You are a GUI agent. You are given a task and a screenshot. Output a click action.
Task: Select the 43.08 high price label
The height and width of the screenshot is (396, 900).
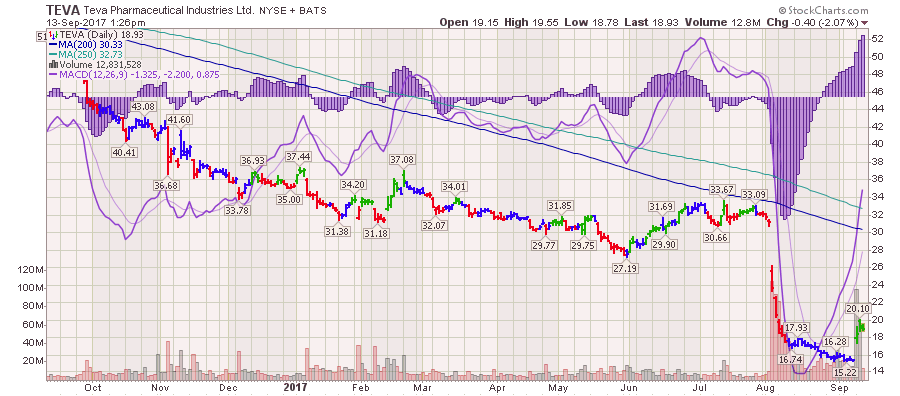pos(144,107)
